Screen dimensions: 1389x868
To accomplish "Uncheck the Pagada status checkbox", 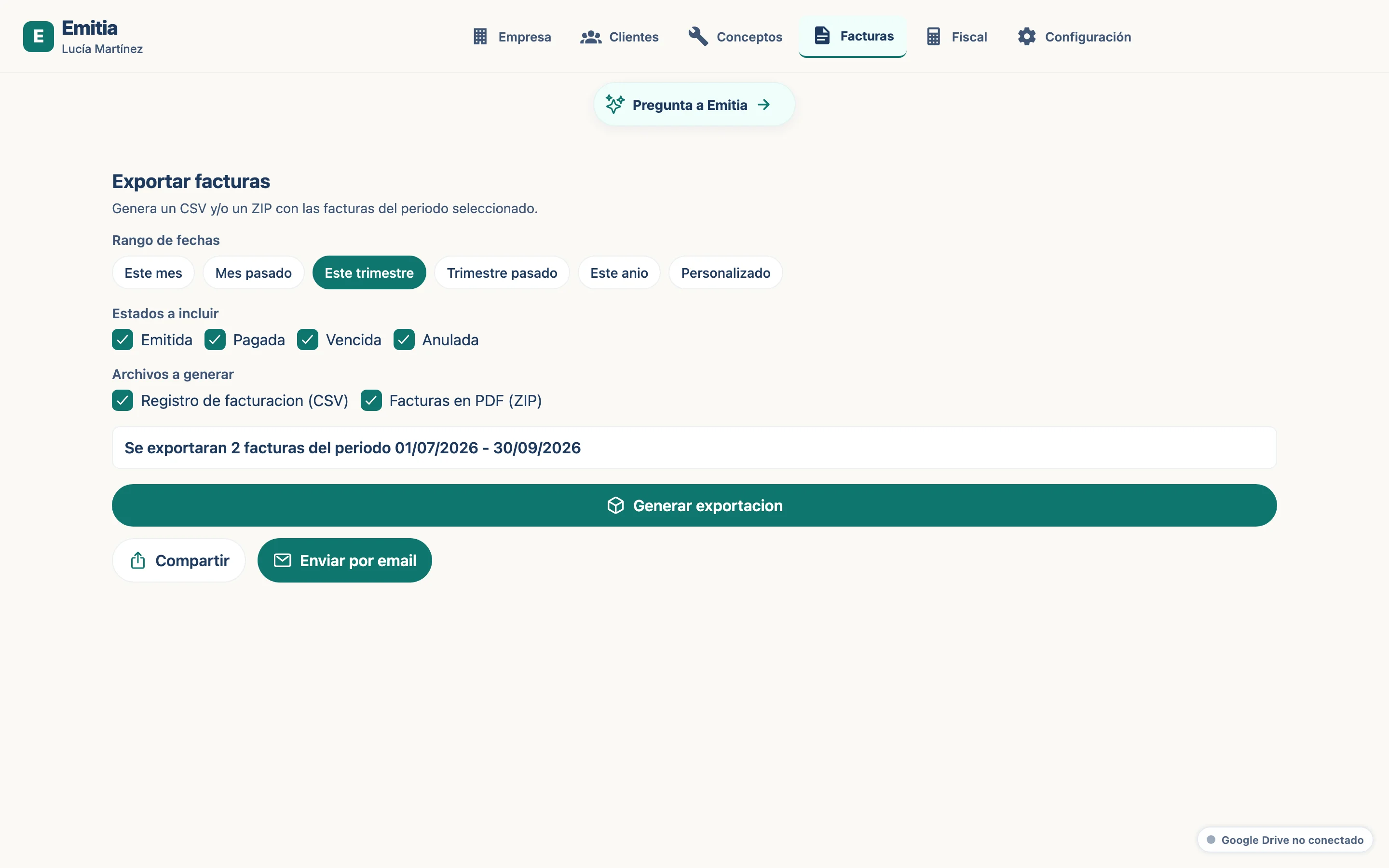I will pos(215,340).
